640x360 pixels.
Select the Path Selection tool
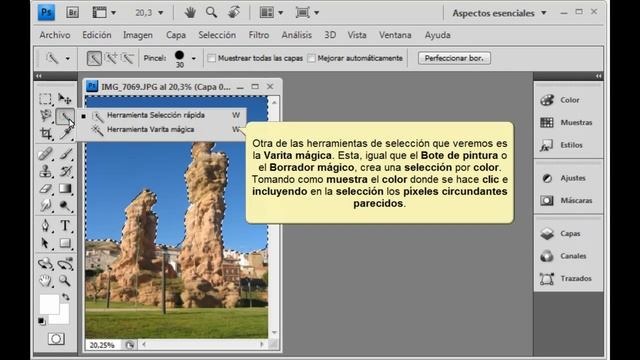click(x=45, y=243)
